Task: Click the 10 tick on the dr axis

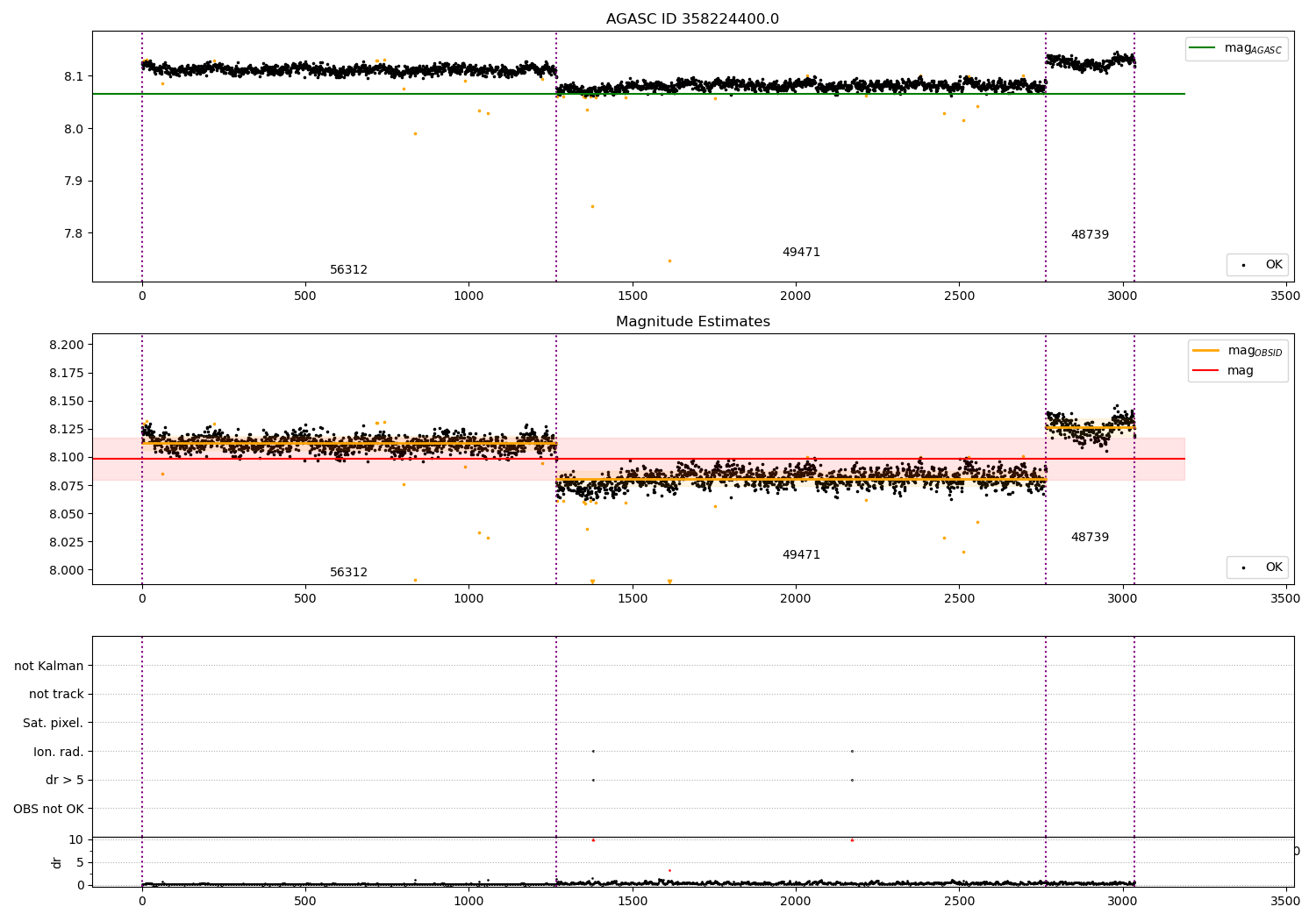Action: (x=76, y=839)
